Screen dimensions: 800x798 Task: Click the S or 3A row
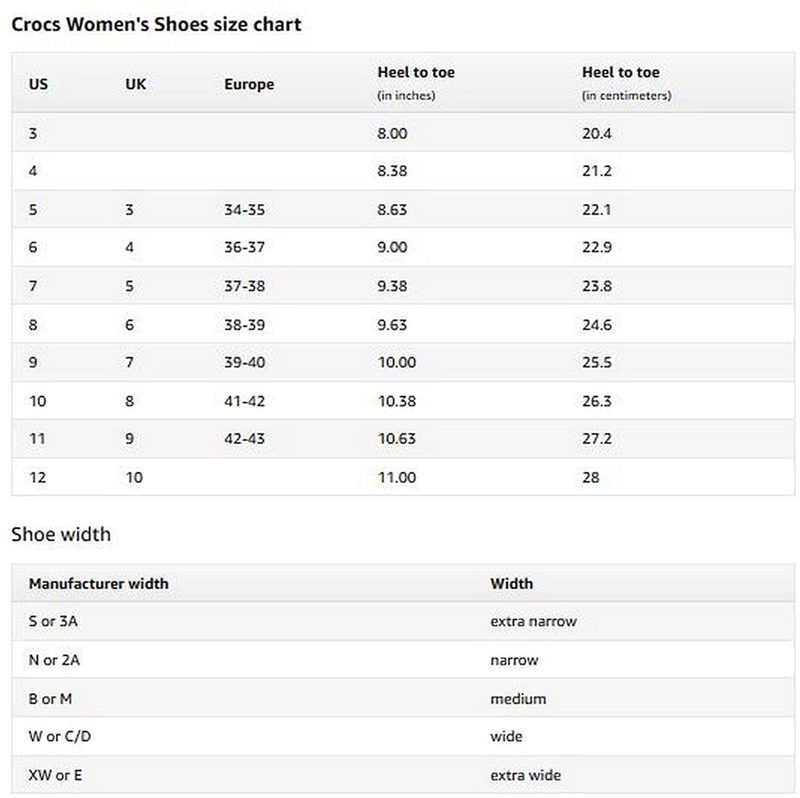pyautogui.click(x=403, y=621)
